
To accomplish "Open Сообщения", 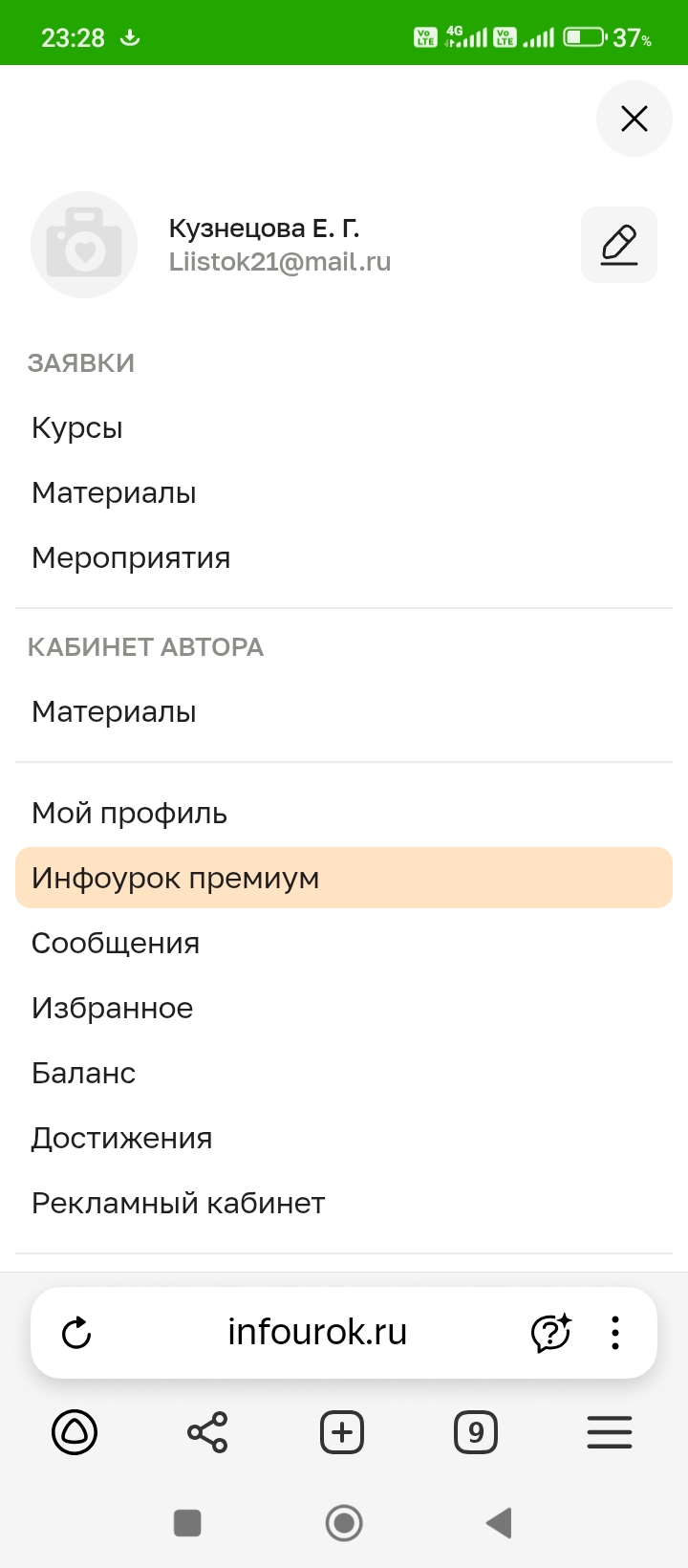I will pyautogui.click(x=116, y=944).
